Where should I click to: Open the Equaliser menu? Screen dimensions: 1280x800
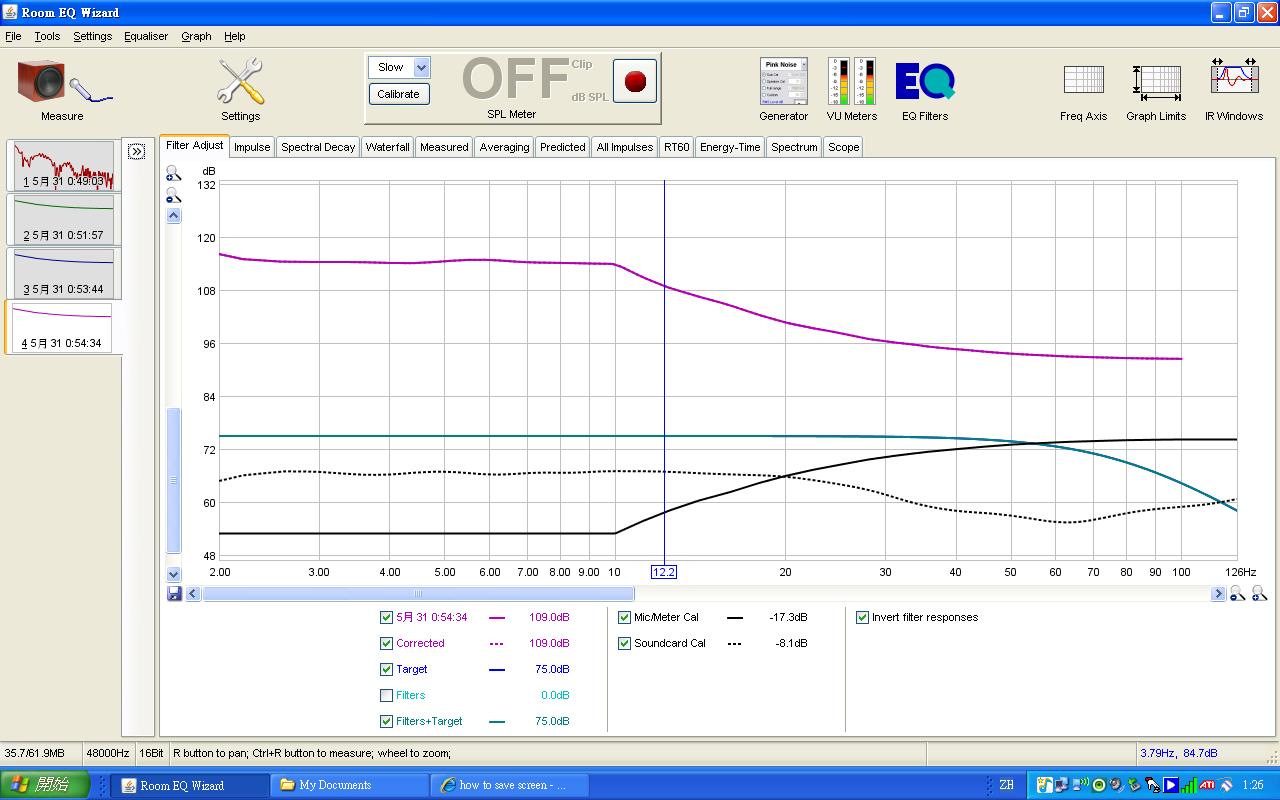[x=146, y=36]
